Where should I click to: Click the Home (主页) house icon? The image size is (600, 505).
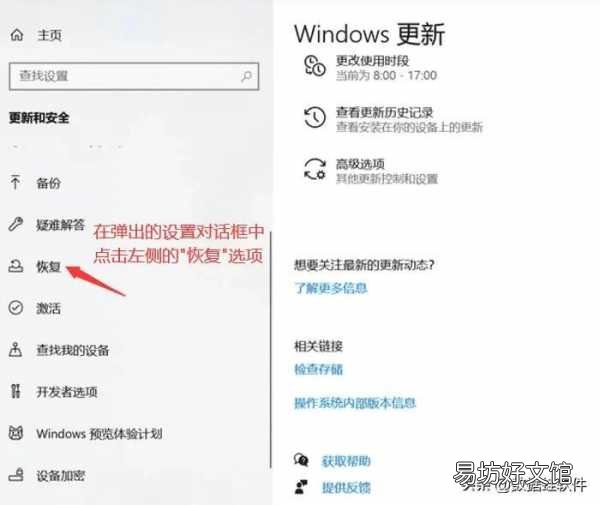coord(16,35)
